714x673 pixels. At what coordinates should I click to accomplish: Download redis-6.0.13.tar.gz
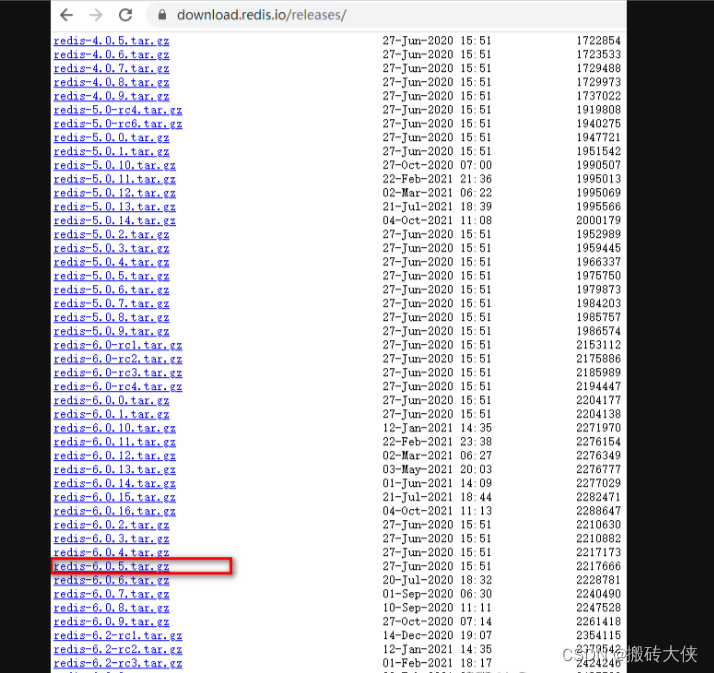click(115, 469)
